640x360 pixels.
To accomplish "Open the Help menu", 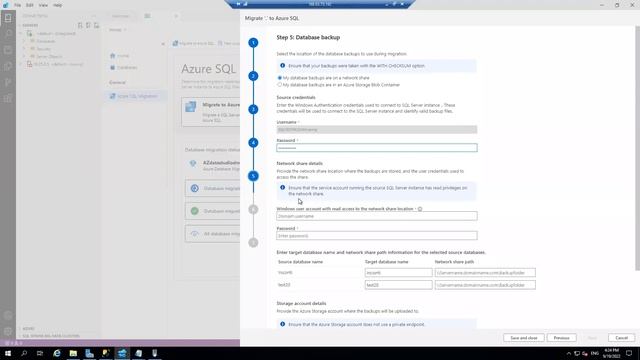I will tap(57, 5).
